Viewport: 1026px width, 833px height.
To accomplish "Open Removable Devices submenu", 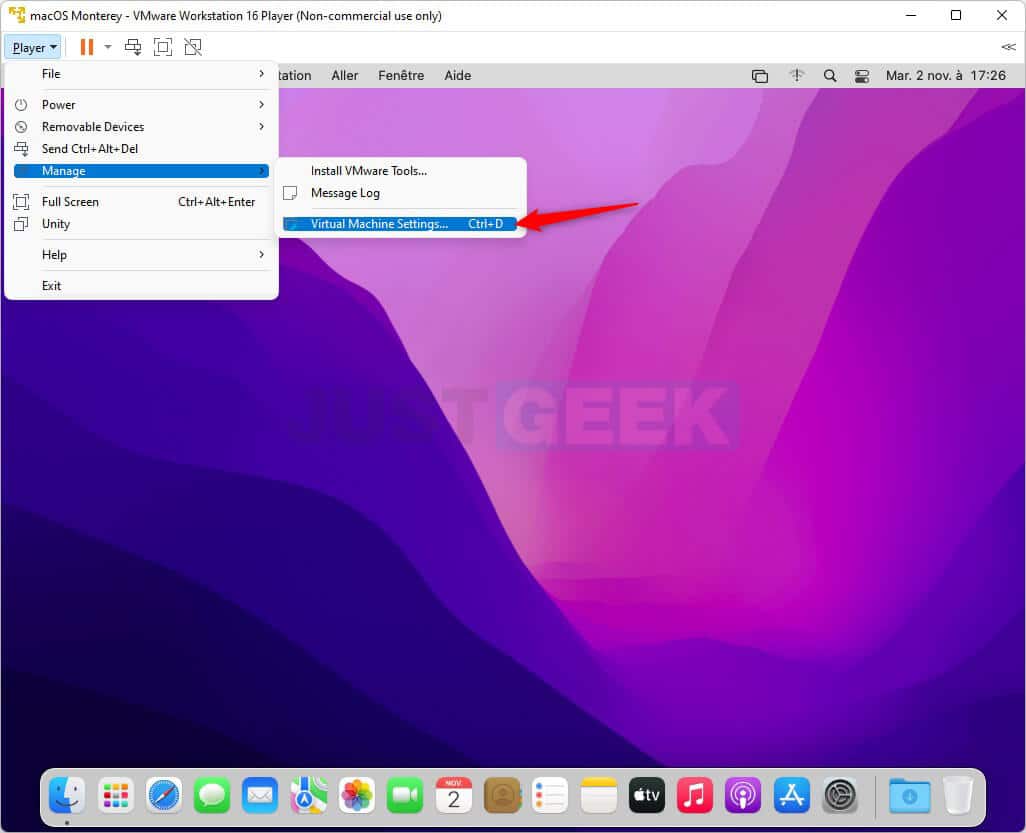I will 141,126.
